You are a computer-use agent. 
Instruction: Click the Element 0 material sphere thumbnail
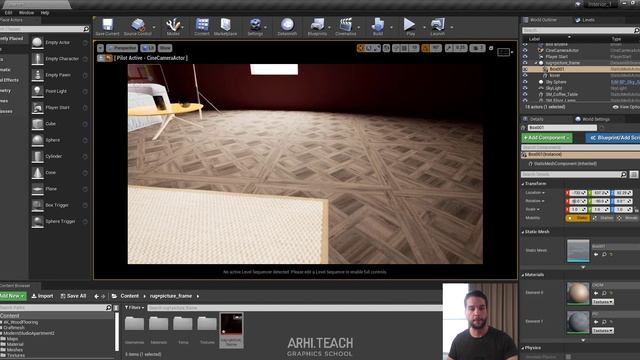click(x=578, y=293)
